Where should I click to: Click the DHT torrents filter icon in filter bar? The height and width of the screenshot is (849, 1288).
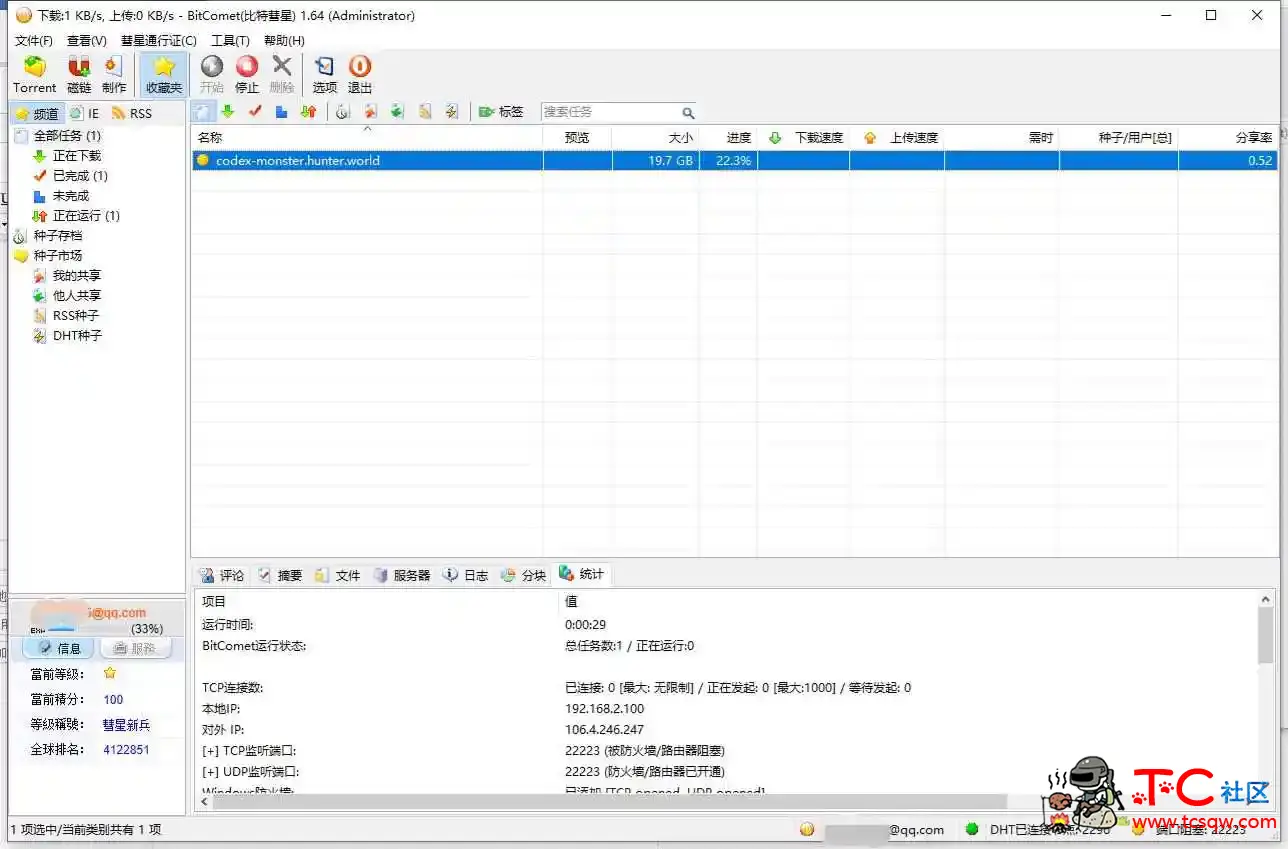pos(452,112)
